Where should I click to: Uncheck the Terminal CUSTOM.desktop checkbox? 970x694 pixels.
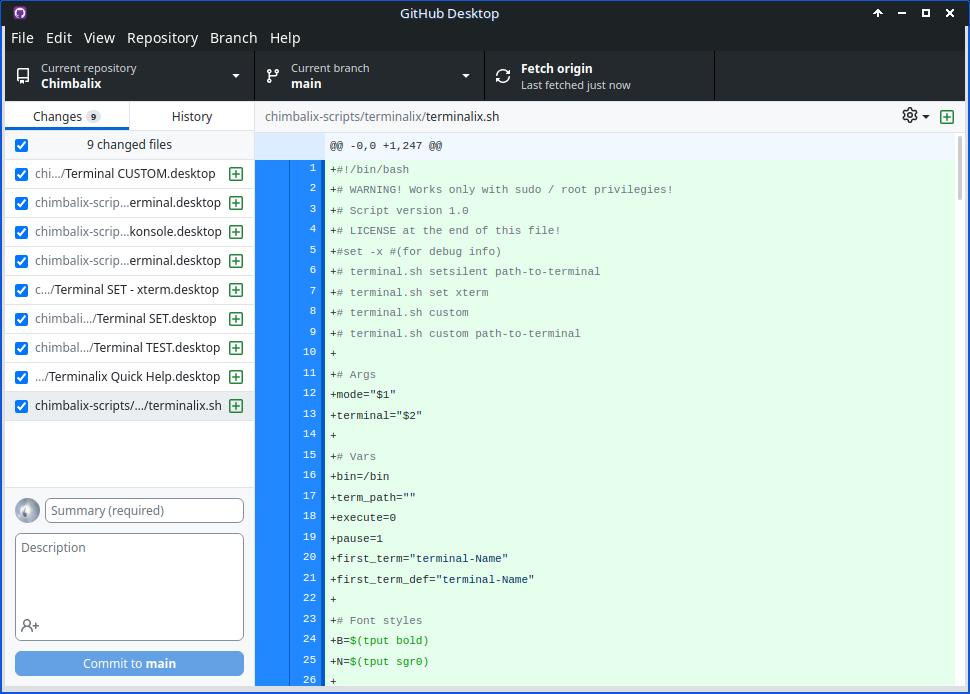[x=21, y=174]
